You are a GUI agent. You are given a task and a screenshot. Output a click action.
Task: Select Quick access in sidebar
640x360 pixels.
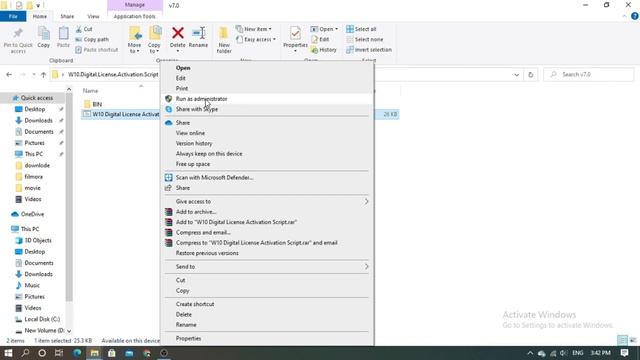click(x=37, y=98)
